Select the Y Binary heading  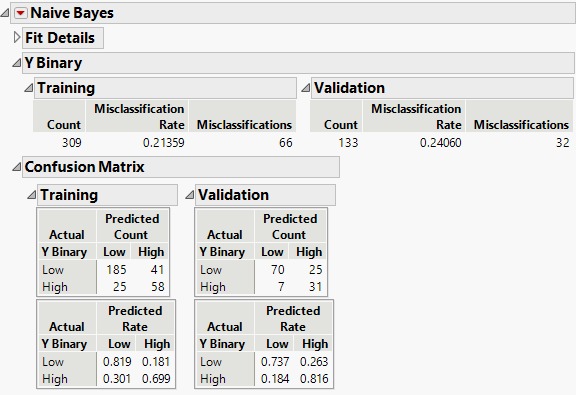tap(298, 63)
